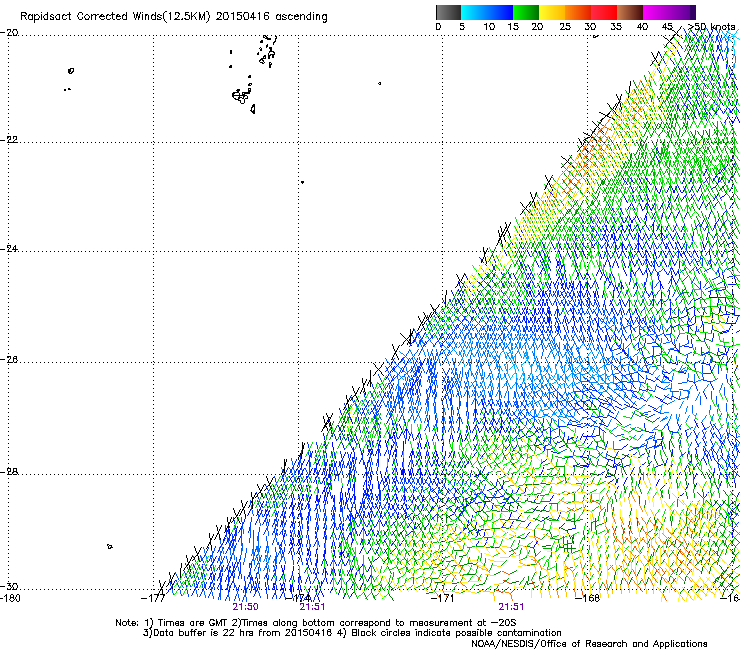Click the green 15-20 knots legend segment
This screenshot has height=650, width=740.
pyautogui.click(x=526, y=12)
